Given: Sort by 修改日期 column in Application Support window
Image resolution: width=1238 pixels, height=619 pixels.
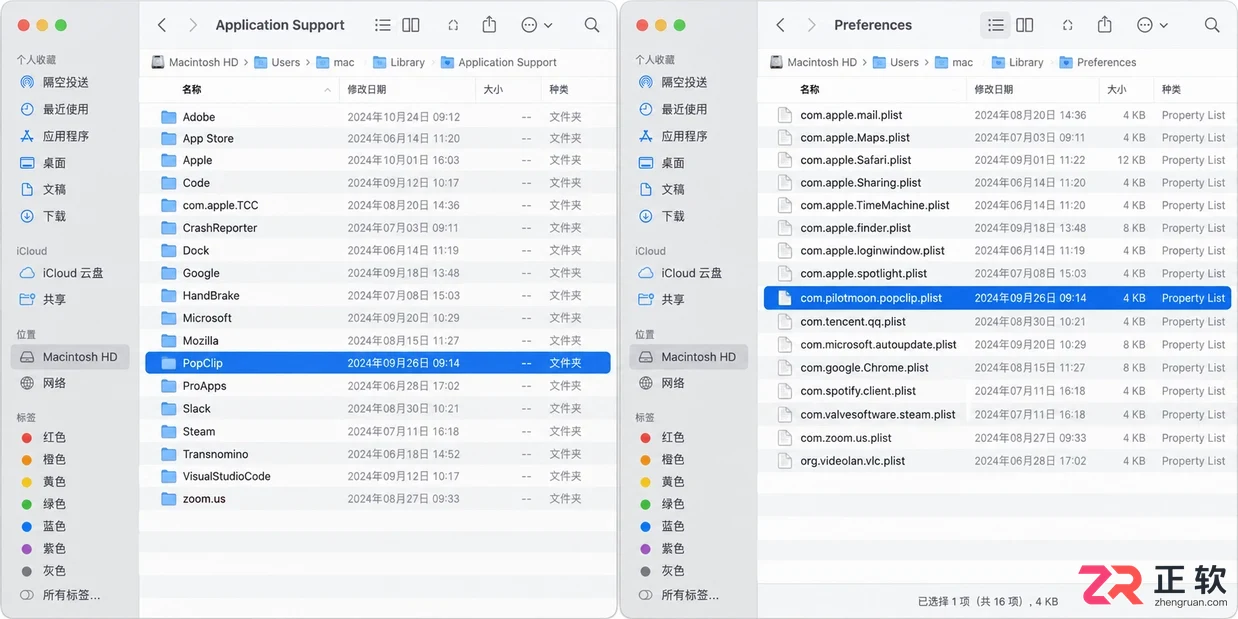Looking at the screenshot, I should (x=407, y=90).
